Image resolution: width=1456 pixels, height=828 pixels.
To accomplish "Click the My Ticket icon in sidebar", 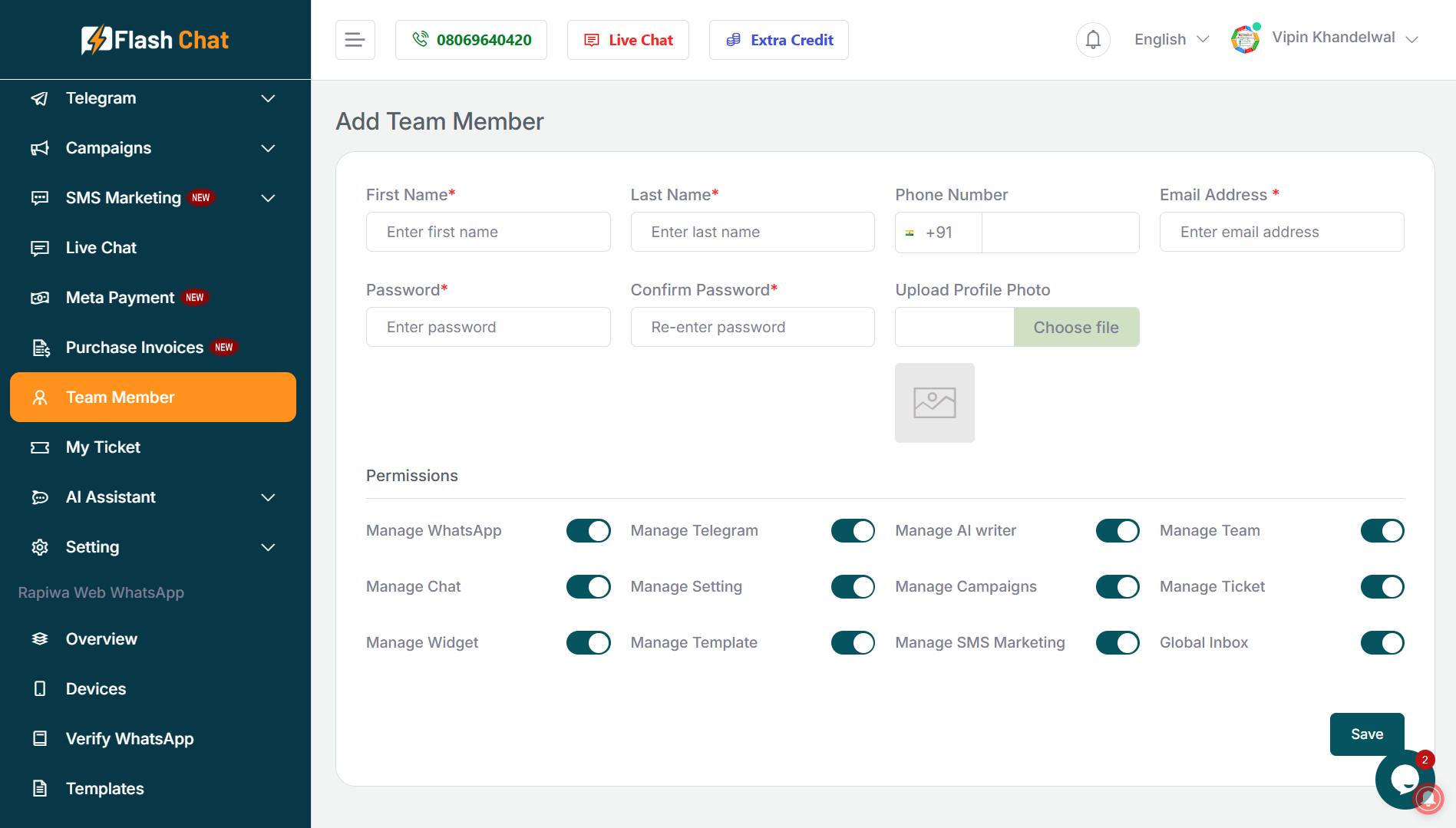I will 40,447.
